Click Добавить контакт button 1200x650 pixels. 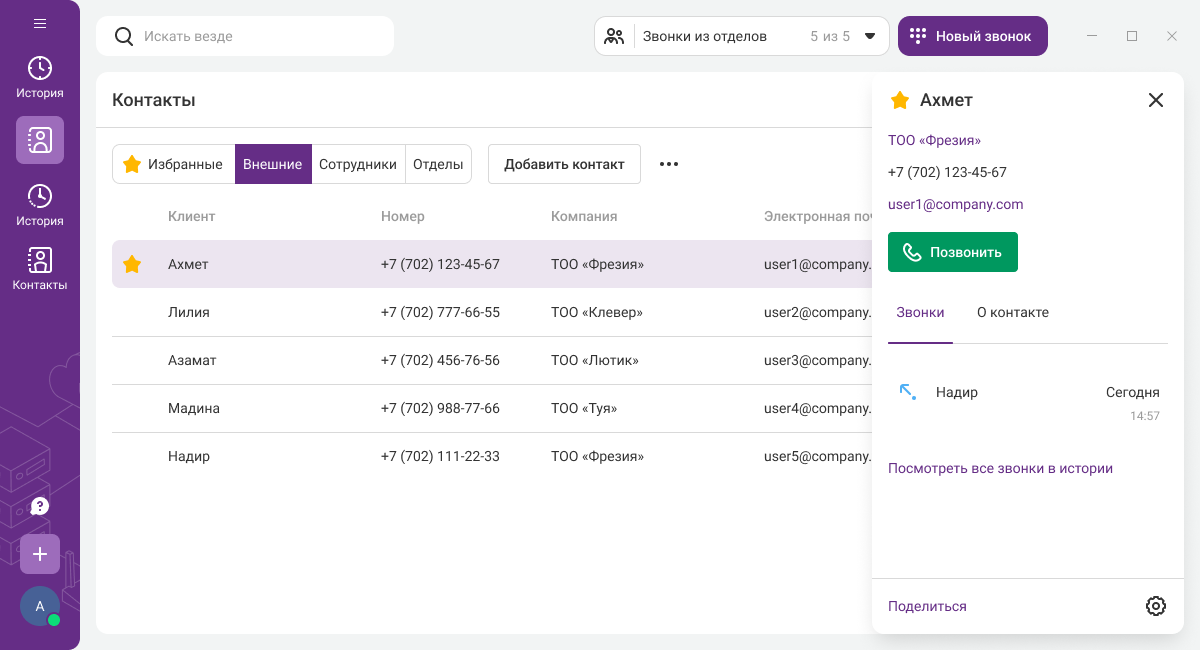coord(564,164)
